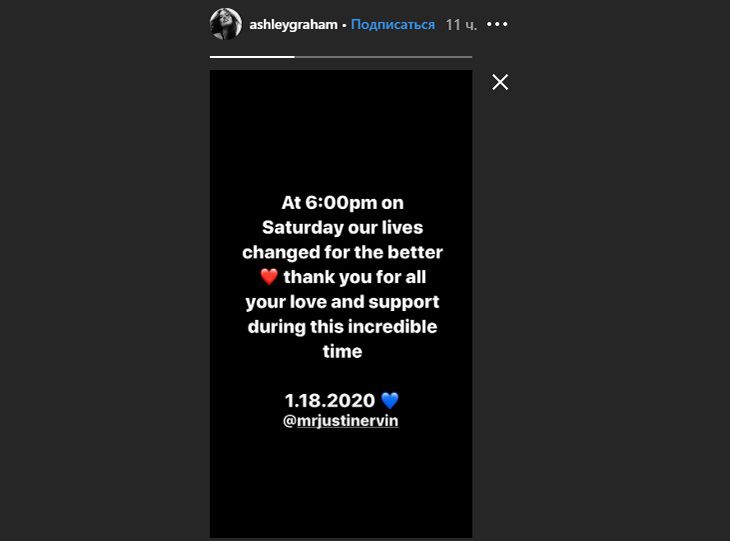Viewport: 730px width, 541px height.
Task: Click the Подписаться follow button
Action: click(393, 24)
